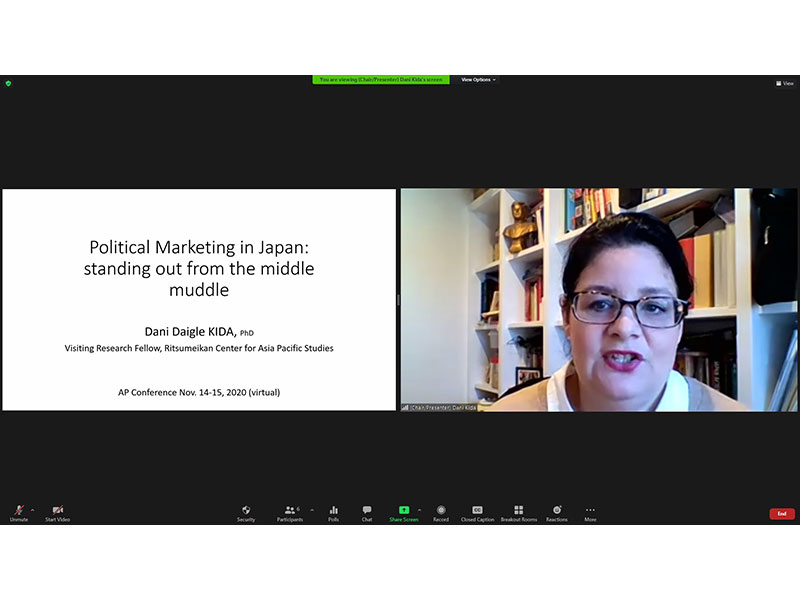Click the View button at top right
The image size is (800, 600).
pyautogui.click(x=785, y=83)
